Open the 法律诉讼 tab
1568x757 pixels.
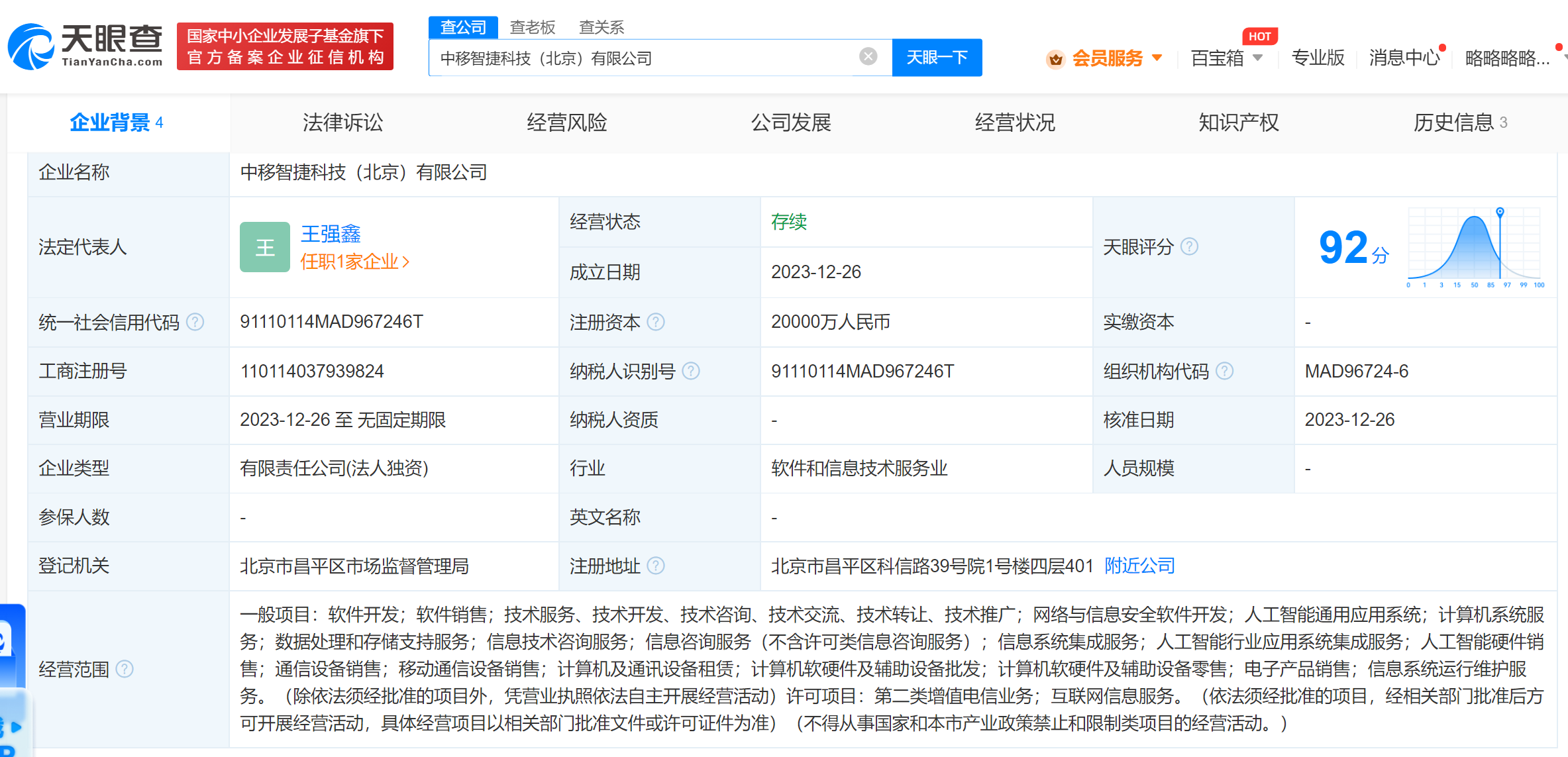pos(342,123)
